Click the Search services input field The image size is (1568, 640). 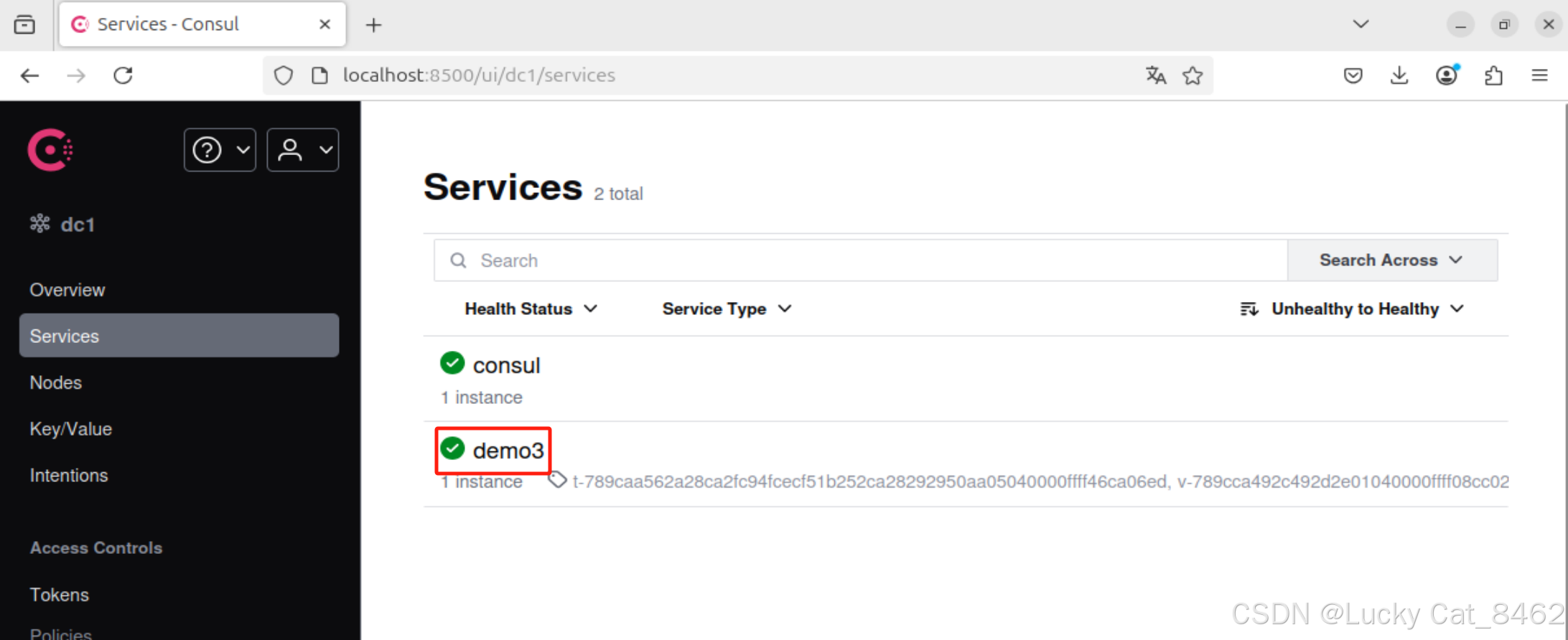tap(860, 260)
